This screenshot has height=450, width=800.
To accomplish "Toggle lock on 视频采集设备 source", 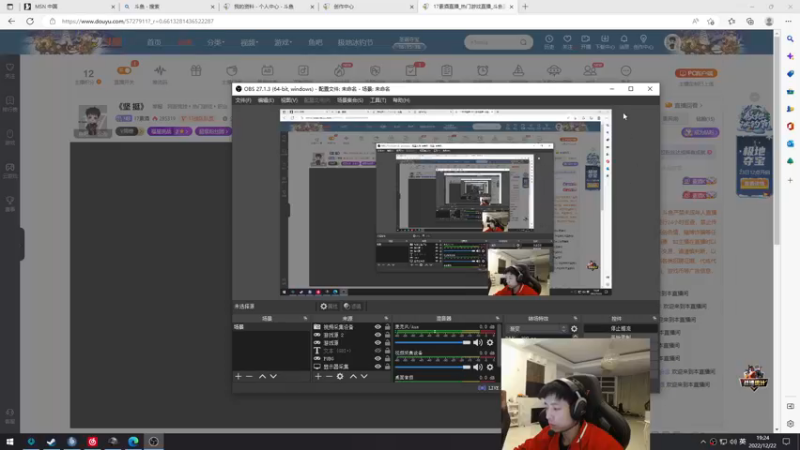I will (x=387, y=327).
